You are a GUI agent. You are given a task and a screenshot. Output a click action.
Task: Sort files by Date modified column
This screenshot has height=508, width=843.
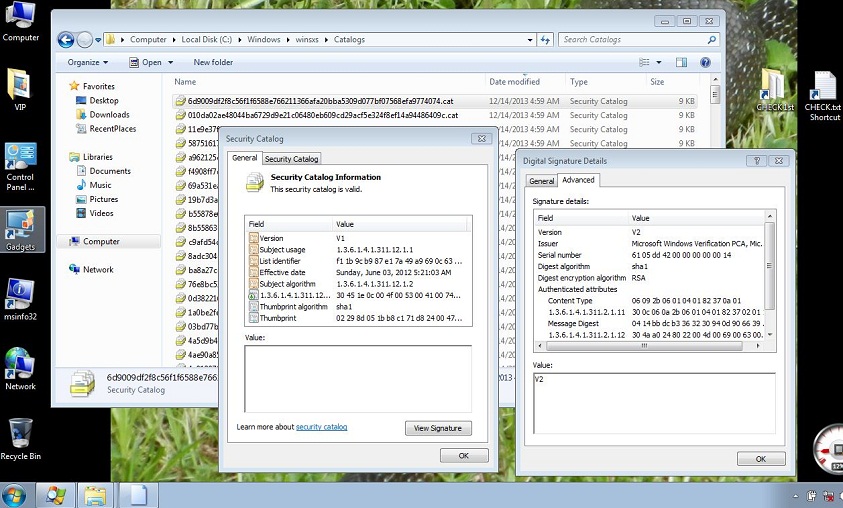coord(525,82)
